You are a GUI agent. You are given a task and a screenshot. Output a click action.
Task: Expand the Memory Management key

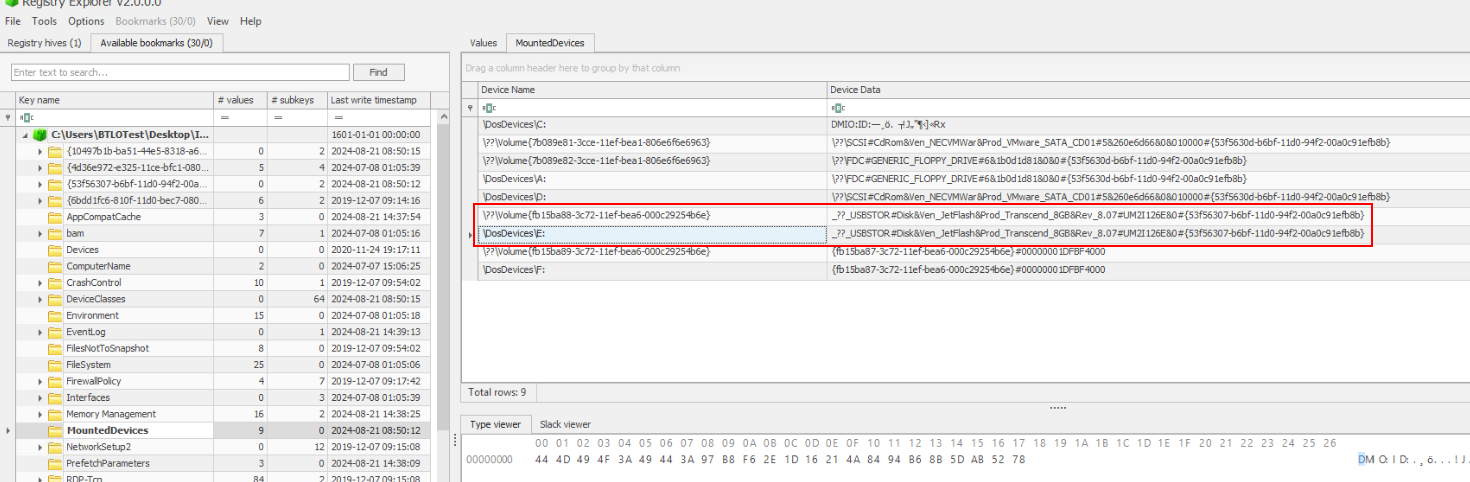point(40,414)
